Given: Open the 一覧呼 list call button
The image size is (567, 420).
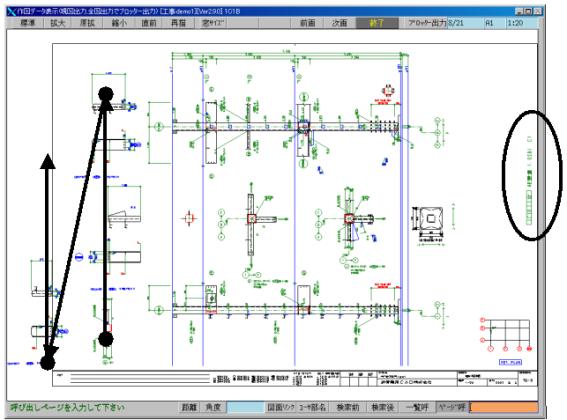Looking at the screenshot, I should pos(417,407).
